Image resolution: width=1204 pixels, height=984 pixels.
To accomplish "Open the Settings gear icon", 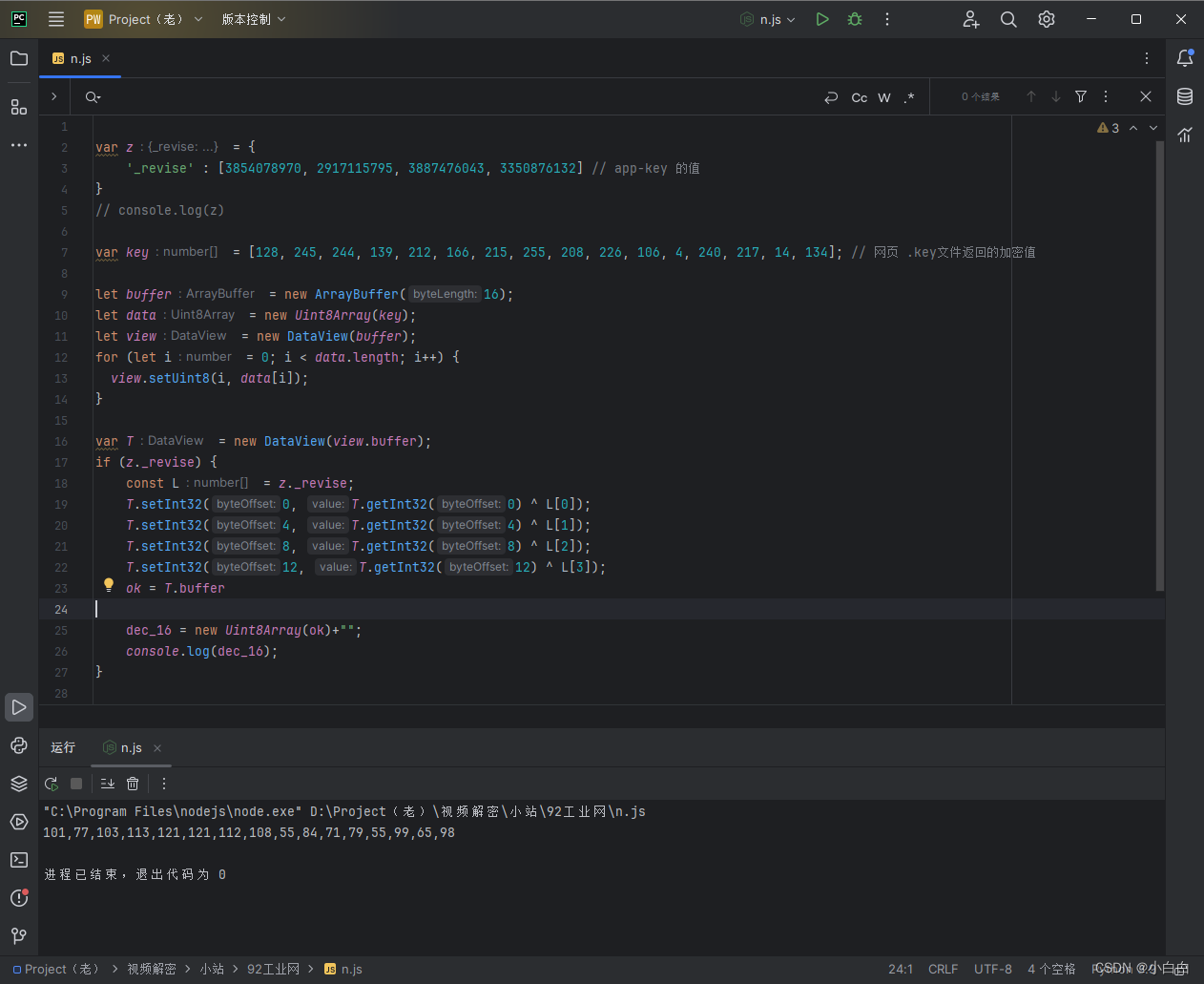I will (1047, 19).
